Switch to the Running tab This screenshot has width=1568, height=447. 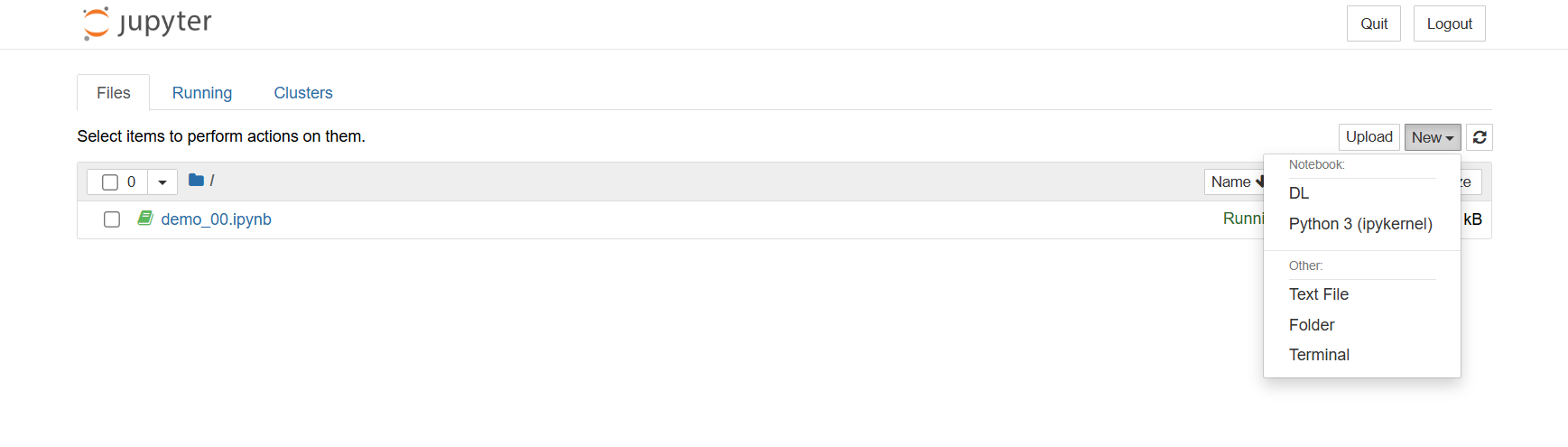tap(202, 93)
